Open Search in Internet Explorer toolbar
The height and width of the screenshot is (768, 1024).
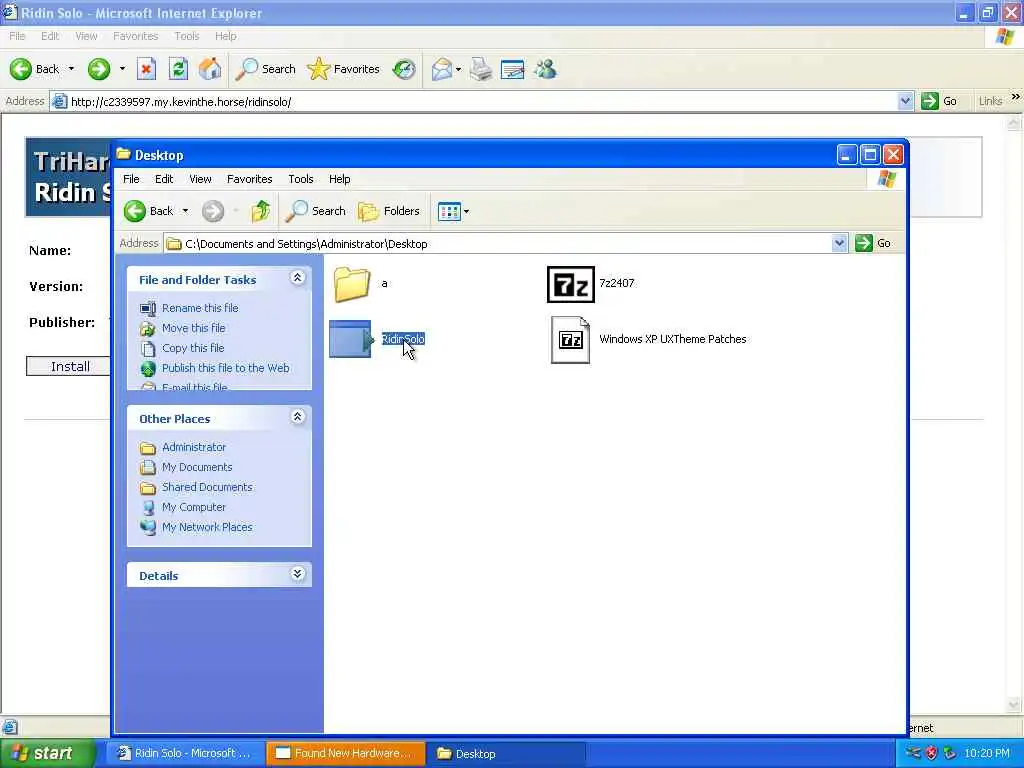tap(266, 69)
